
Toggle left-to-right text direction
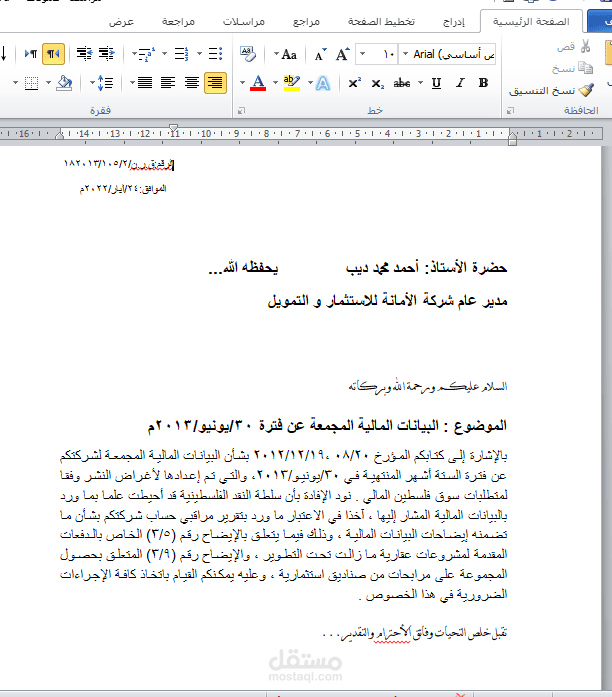pos(31,54)
